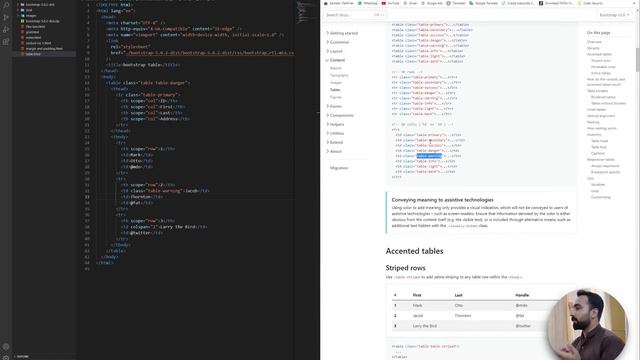Image resolution: width=640 pixels, height=360 pixels.
Task: Open the Images link under Content
Action: point(336,82)
